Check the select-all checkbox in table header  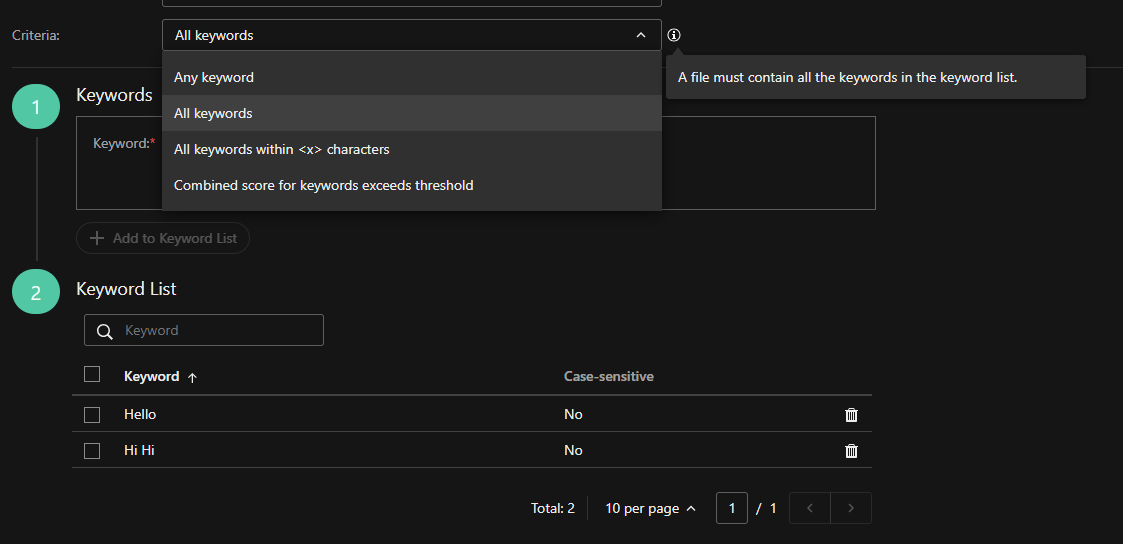point(92,374)
